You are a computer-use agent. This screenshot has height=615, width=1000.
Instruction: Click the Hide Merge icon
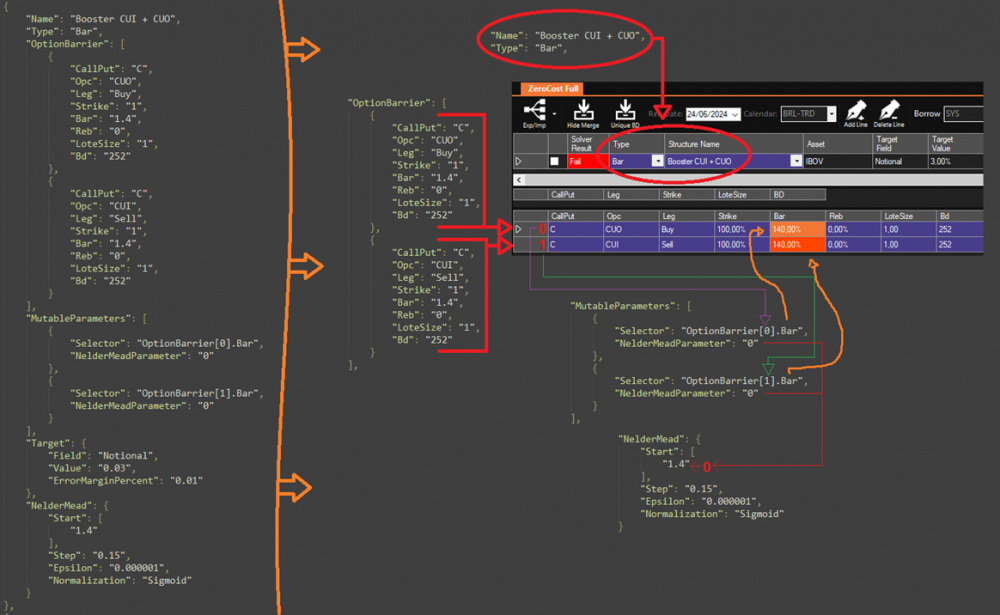pos(584,108)
